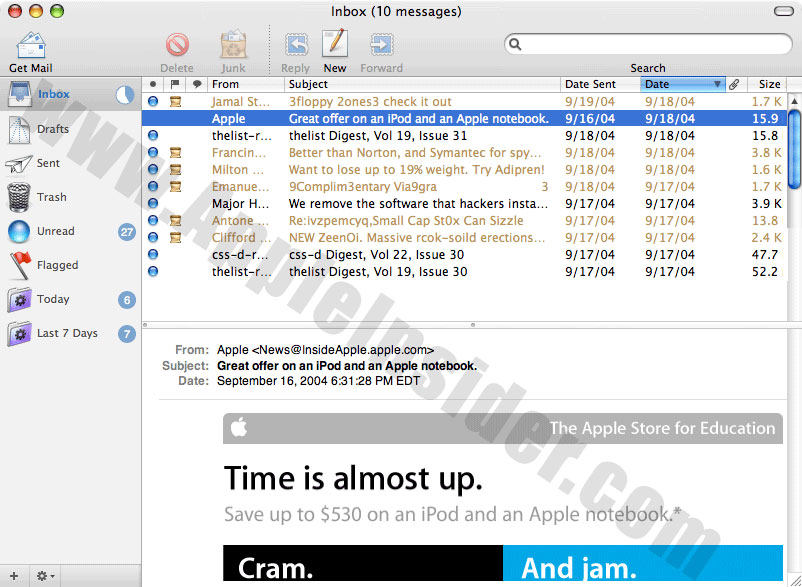Toggle unread dot on Francin... message
This screenshot has height=587, width=802.
pos(152,152)
